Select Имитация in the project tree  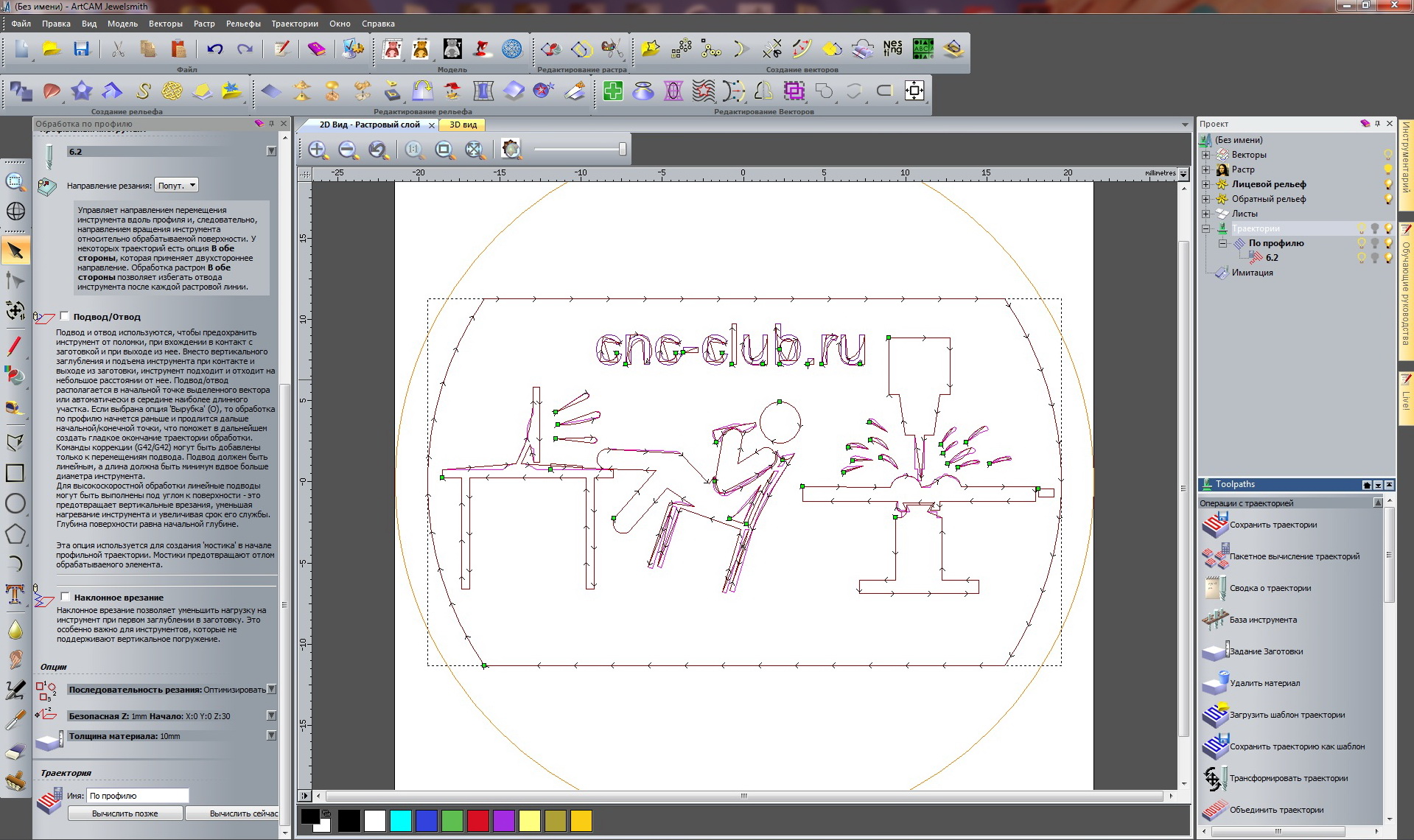coord(1253,273)
